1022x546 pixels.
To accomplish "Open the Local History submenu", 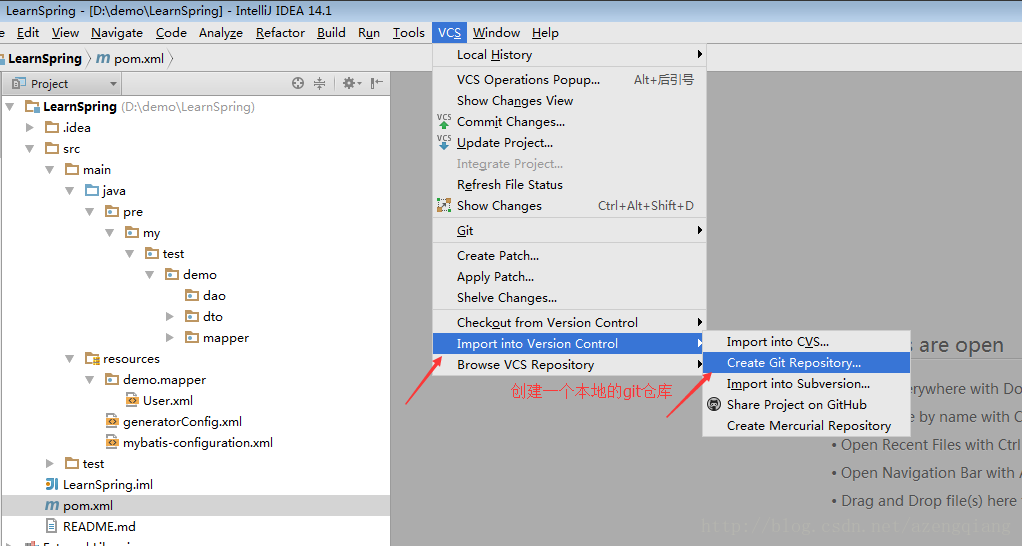I will pos(569,55).
